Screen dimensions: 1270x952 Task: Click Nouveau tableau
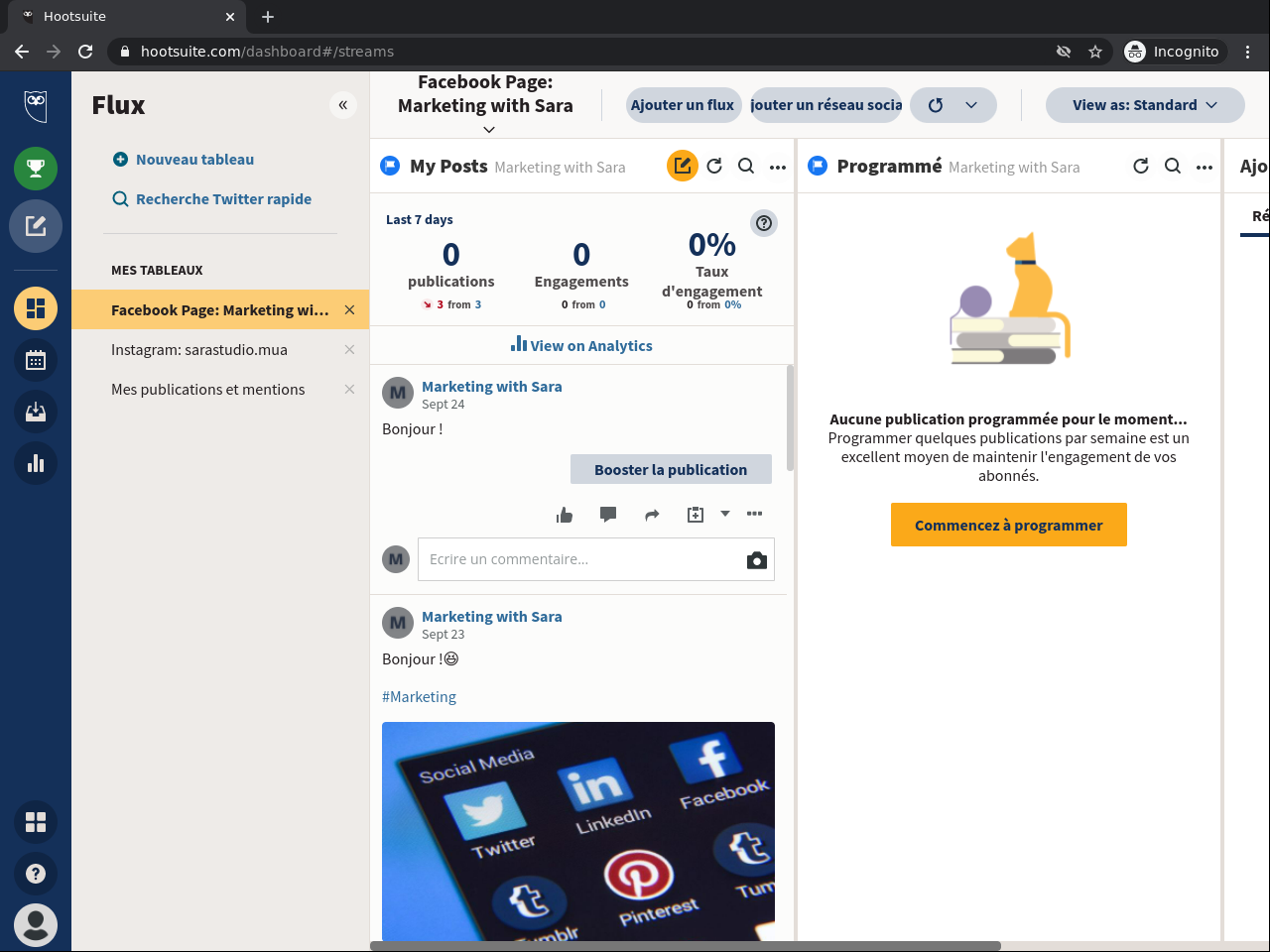(184, 160)
